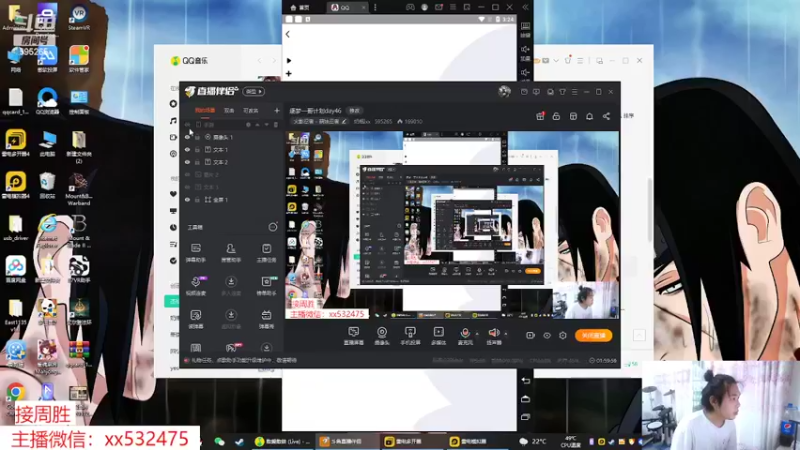
Task: Edit the stream category pencil icon
Action: pos(344,122)
